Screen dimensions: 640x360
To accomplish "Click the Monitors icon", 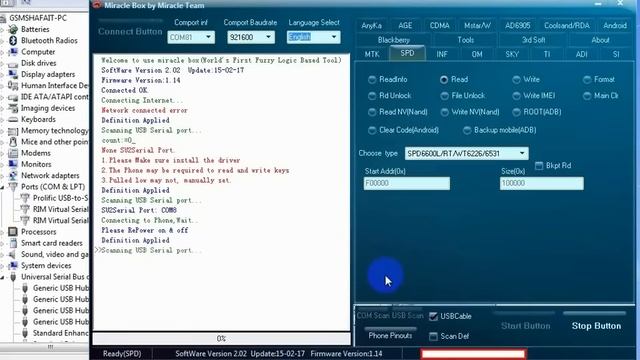I will click(x=13, y=164).
